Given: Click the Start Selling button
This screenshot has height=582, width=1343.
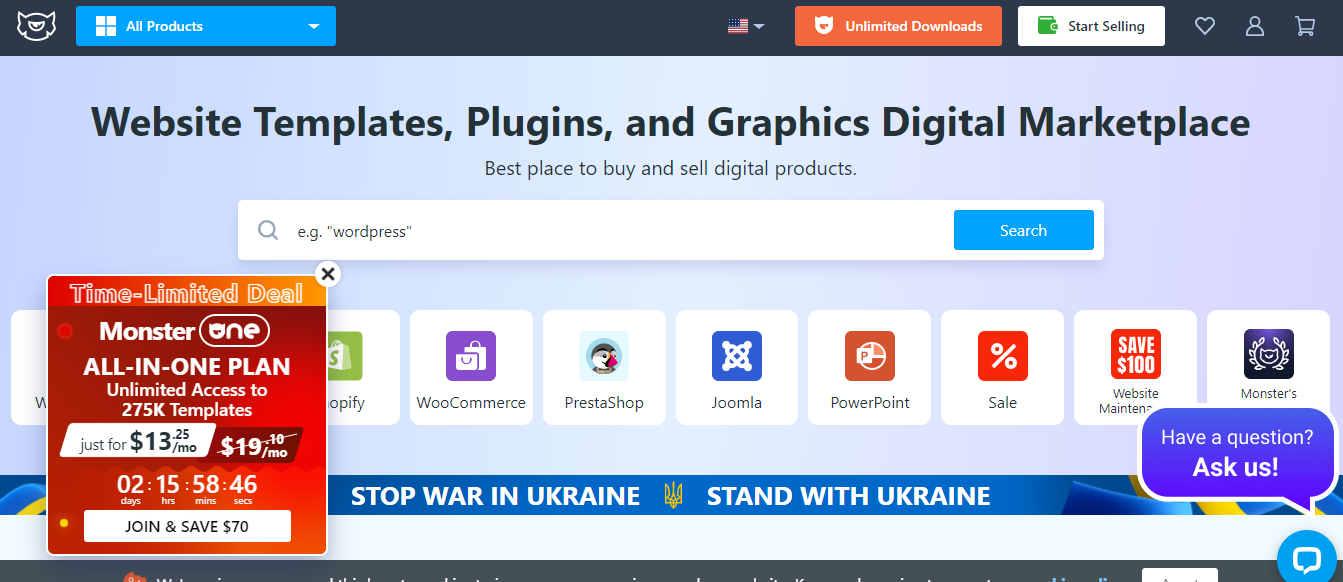Looking at the screenshot, I should click(1091, 26).
